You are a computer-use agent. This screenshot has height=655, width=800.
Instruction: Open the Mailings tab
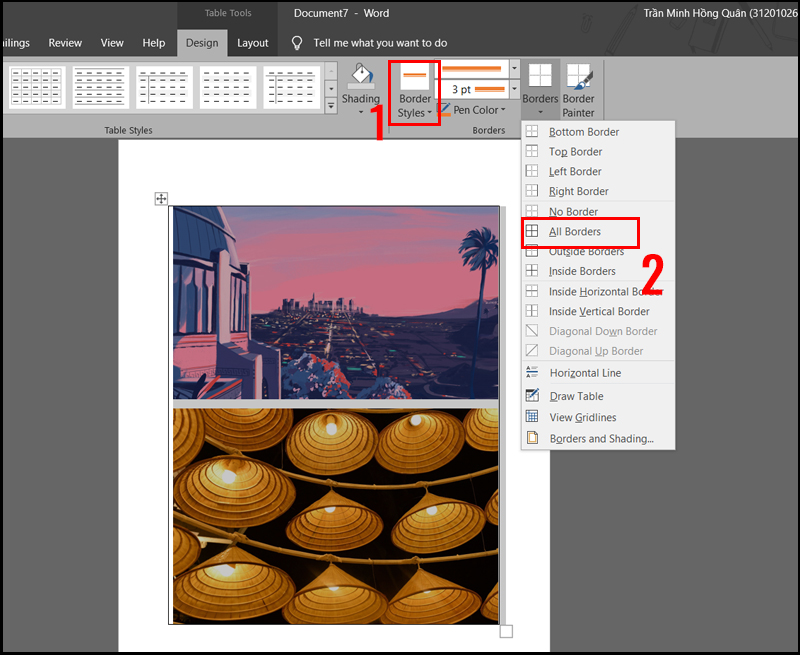(x=15, y=43)
